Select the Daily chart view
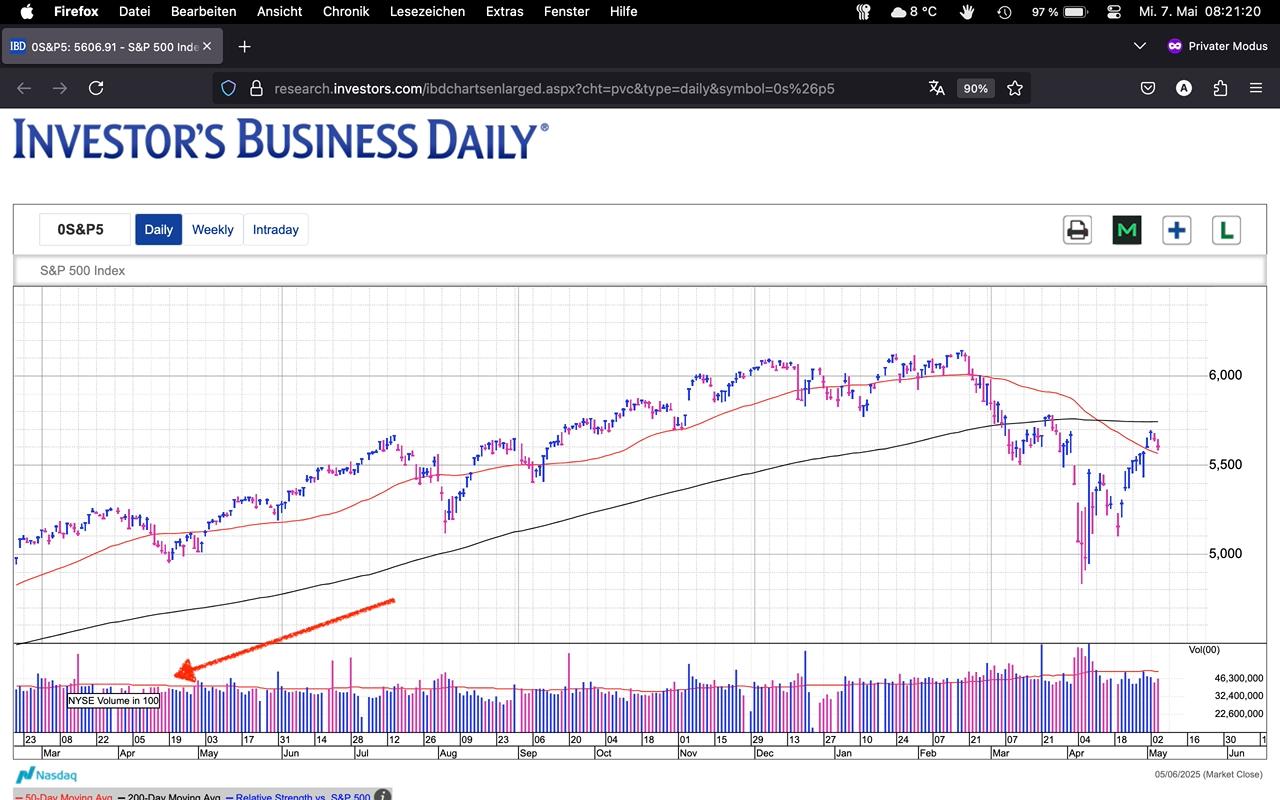Image resolution: width=1280 pixels, height=800 pixels. 158,229
